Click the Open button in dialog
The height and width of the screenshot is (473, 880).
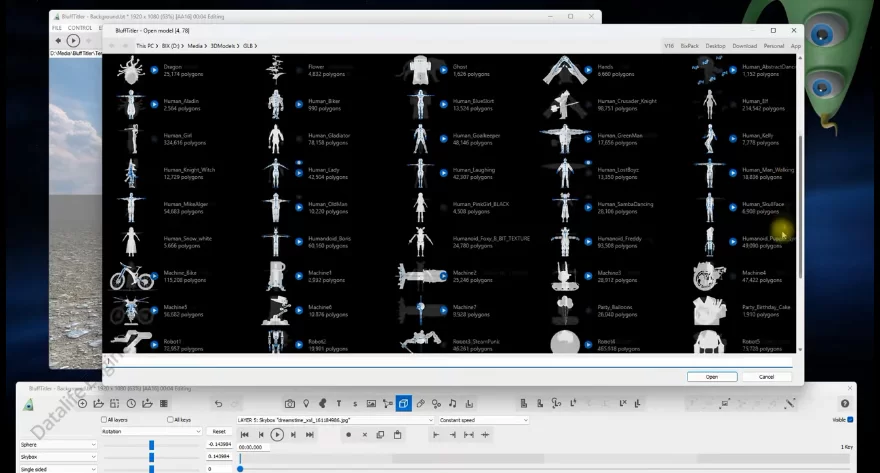click(x=712, y=377)
